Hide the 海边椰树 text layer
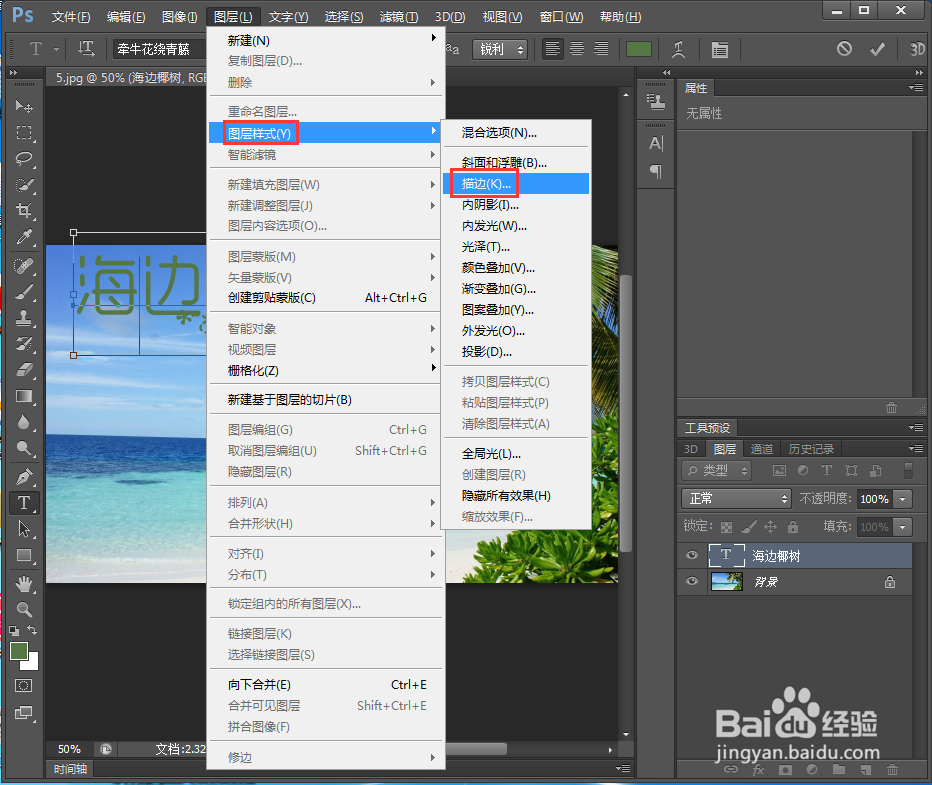The width and height of the screenshot is (932, 785). click(x=691, y=555)
